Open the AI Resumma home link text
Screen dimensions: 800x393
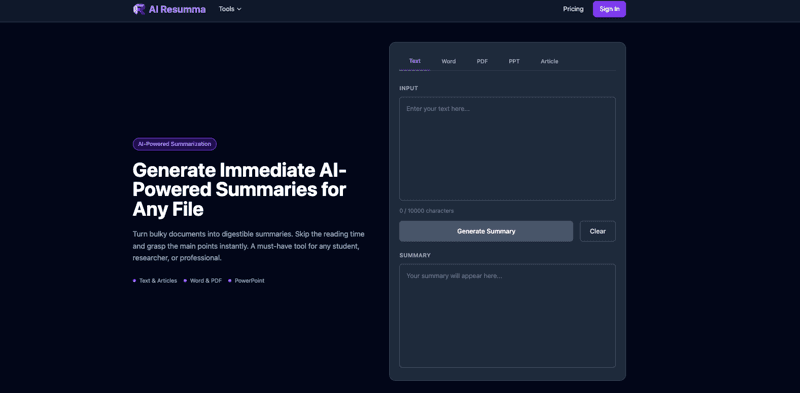177,9
